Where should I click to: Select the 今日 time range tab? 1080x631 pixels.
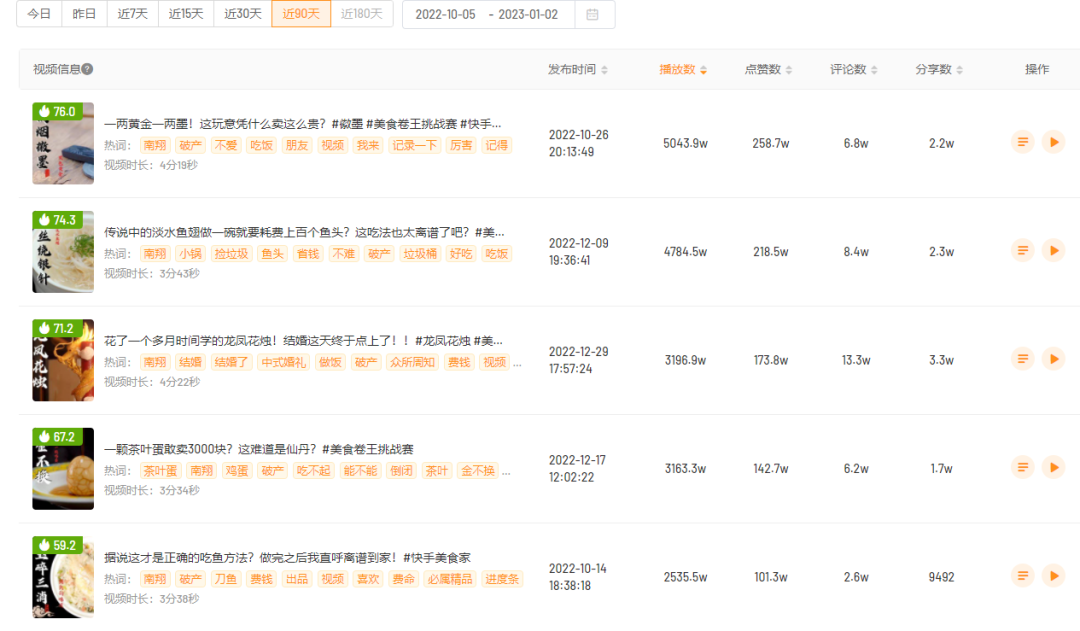(x=39, y=14)
